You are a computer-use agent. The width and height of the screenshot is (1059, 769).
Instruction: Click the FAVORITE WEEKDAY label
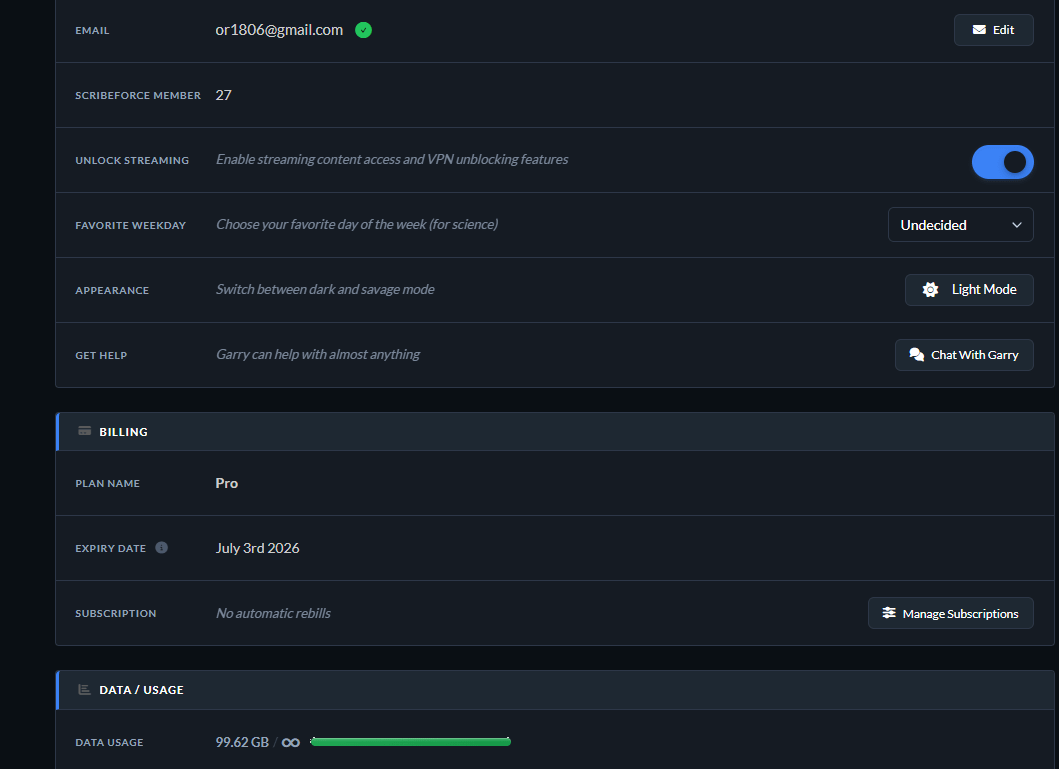pos(130,225)
